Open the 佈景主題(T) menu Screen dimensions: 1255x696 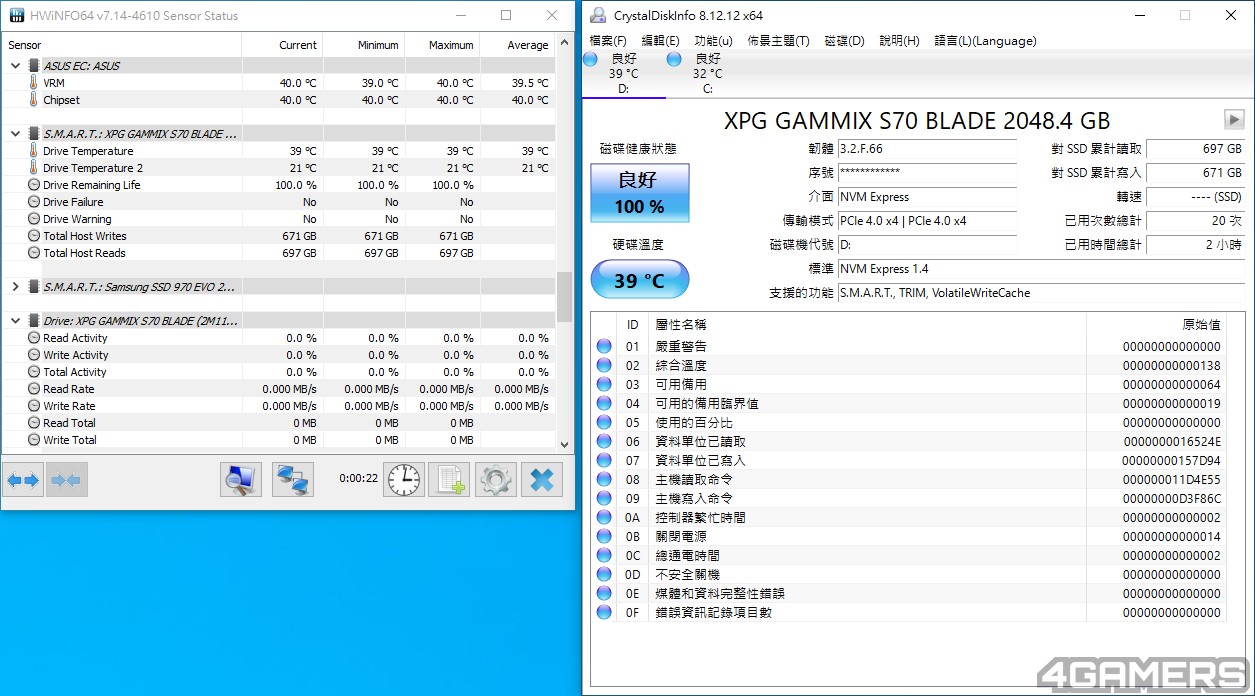(x=778, y=41)
